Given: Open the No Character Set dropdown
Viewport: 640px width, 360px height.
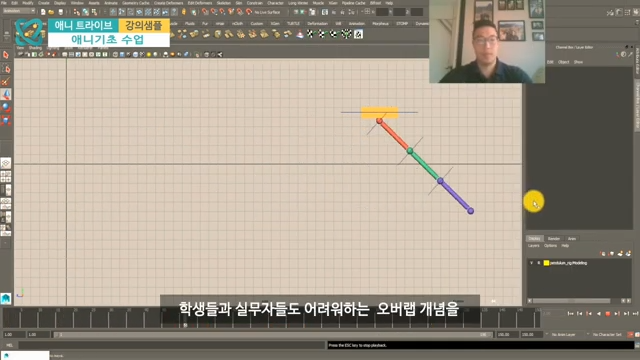Looking at the screenshot, I should (x=606, y=335).
